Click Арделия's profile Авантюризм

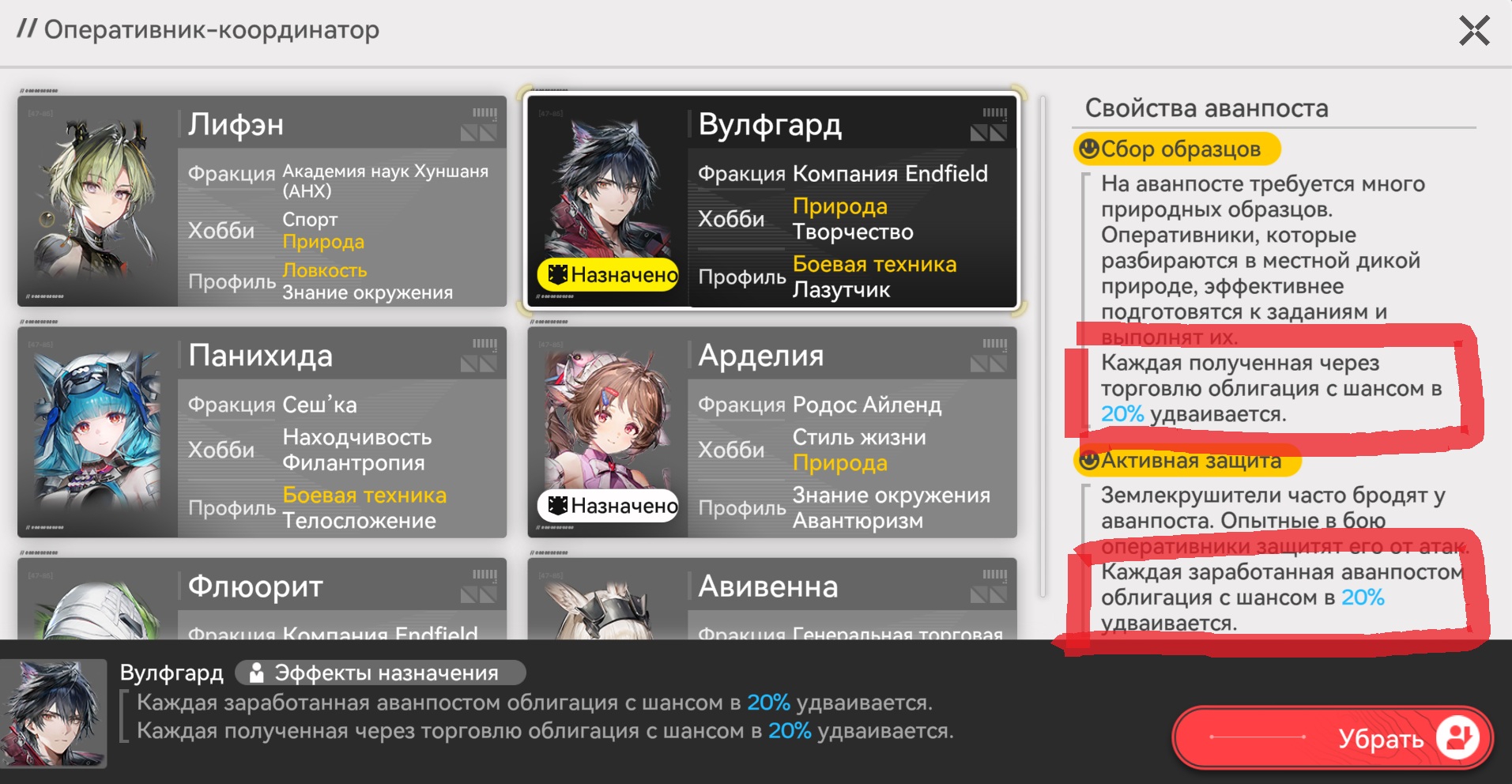click(x=858, y=521)
